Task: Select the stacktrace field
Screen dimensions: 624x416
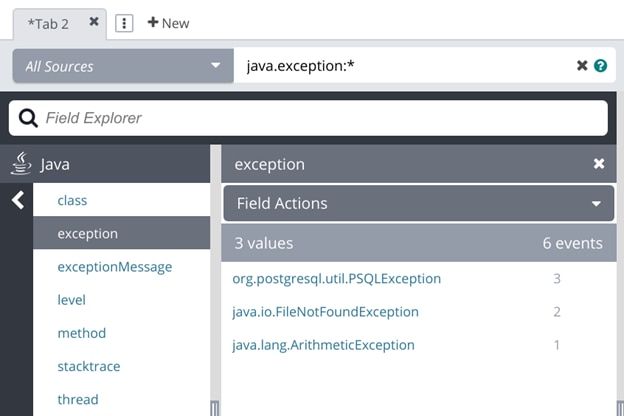Action: [88, 366]
